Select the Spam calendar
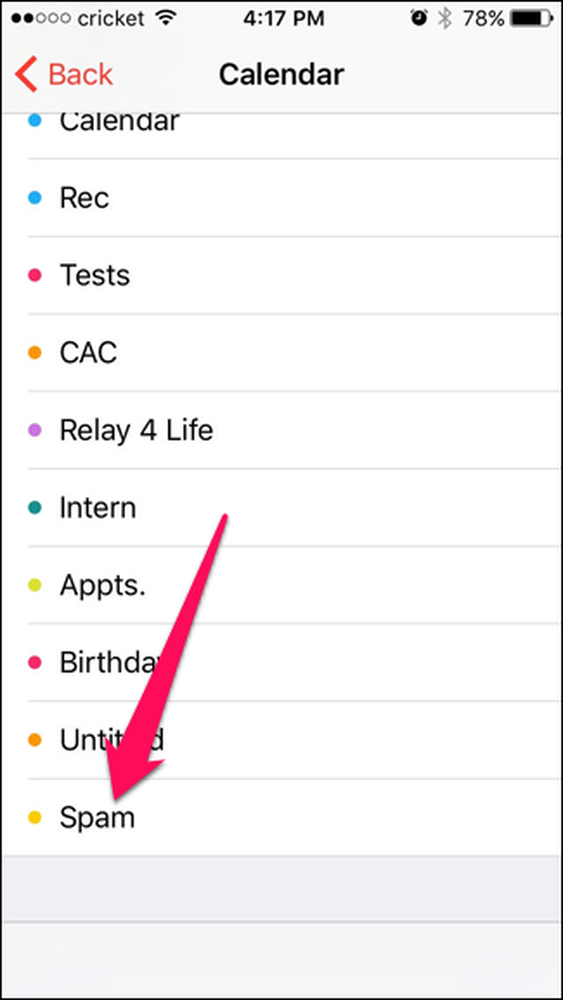Viewport: 563px width, 1000px height. [x=295, y=817]
